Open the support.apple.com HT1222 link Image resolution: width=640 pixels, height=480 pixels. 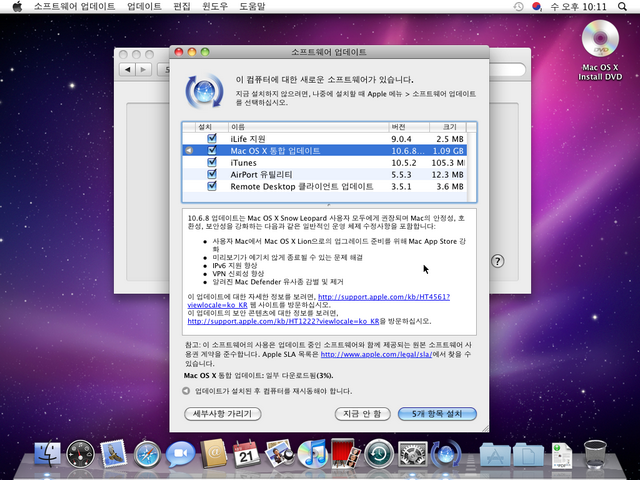[283, 321]
